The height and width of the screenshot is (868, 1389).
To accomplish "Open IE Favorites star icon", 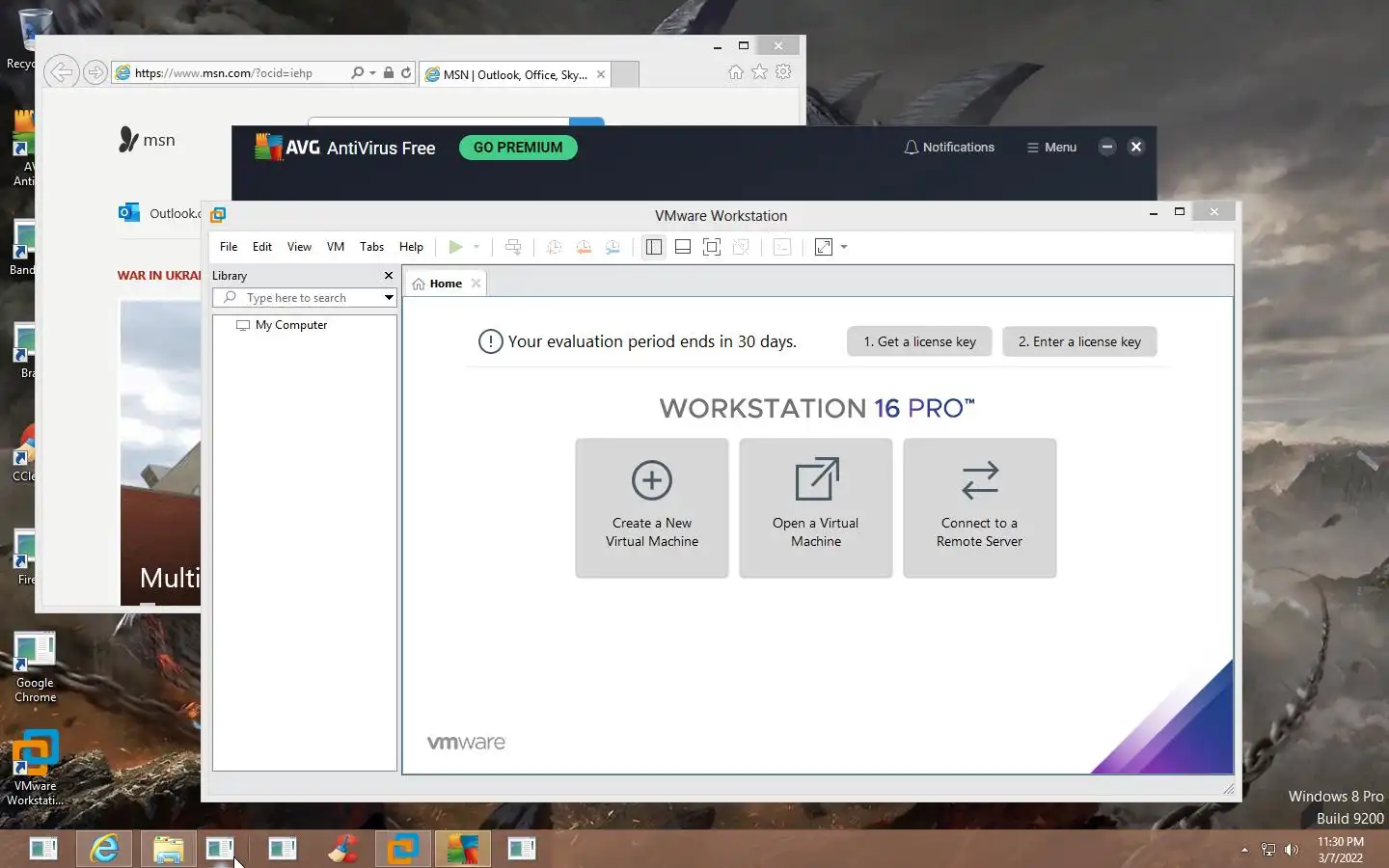I will point(760,72).
